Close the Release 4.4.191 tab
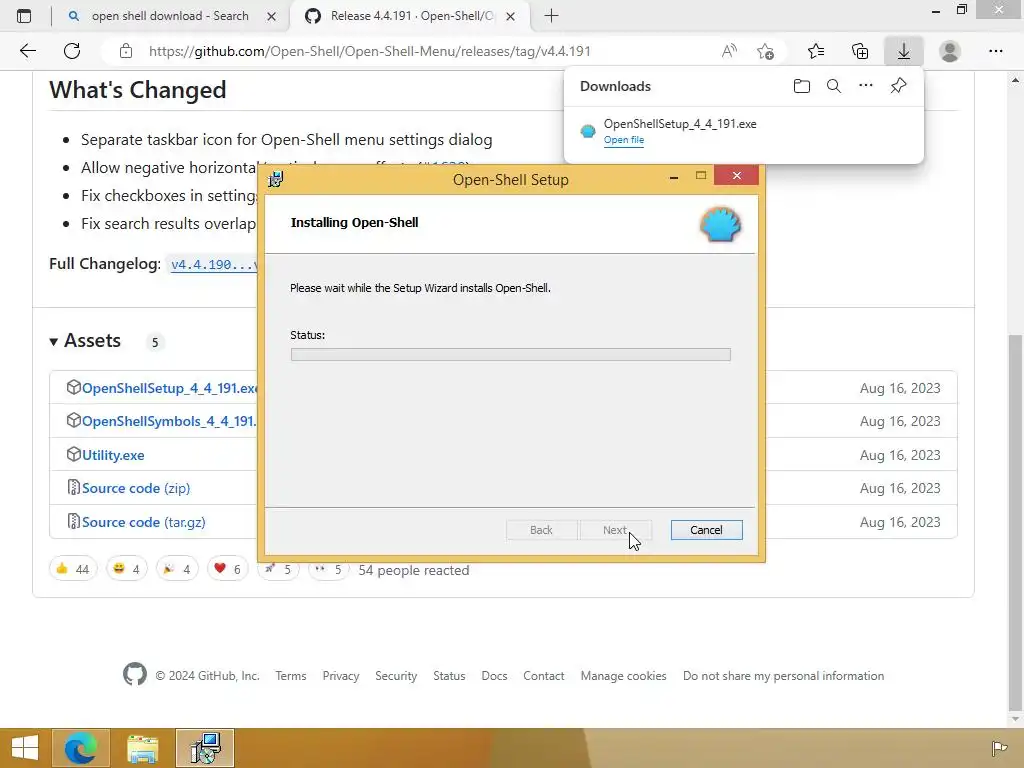 click(511, 16)
